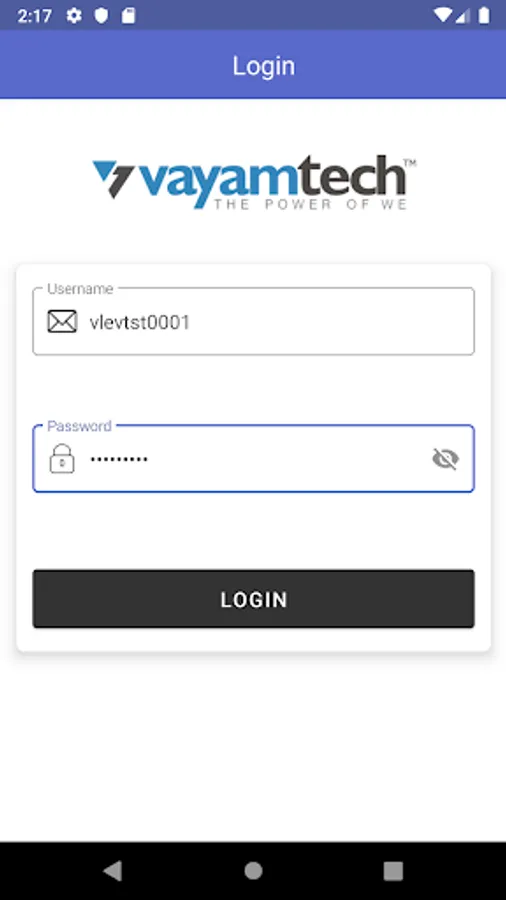This screenshot has height=900, width=506.
Task: Tap the settings gear icon in status bar
Action: (x=74, y=15)
